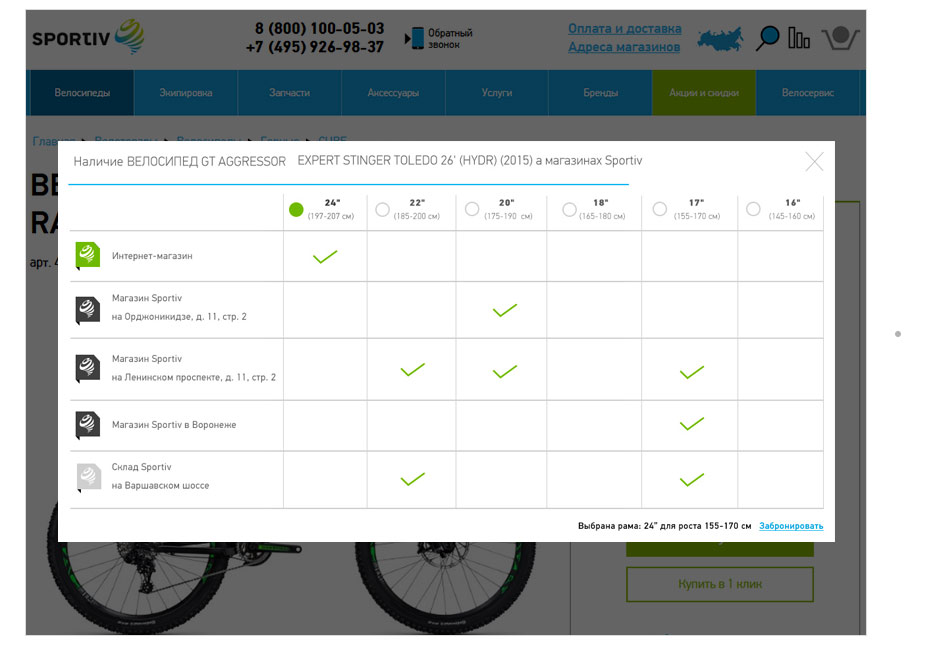Select the 18" frame size radio button
Screen dimensions: 941x646
click(570, 210)
